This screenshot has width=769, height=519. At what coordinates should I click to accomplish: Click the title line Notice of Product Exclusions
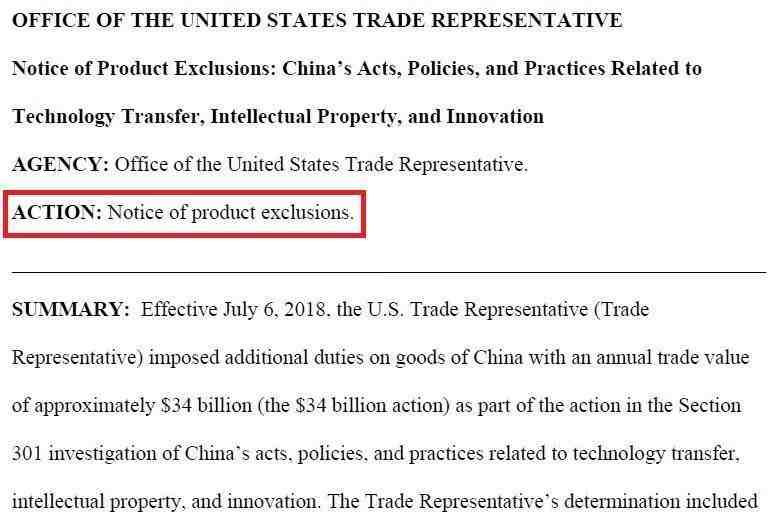coord(357,69)
